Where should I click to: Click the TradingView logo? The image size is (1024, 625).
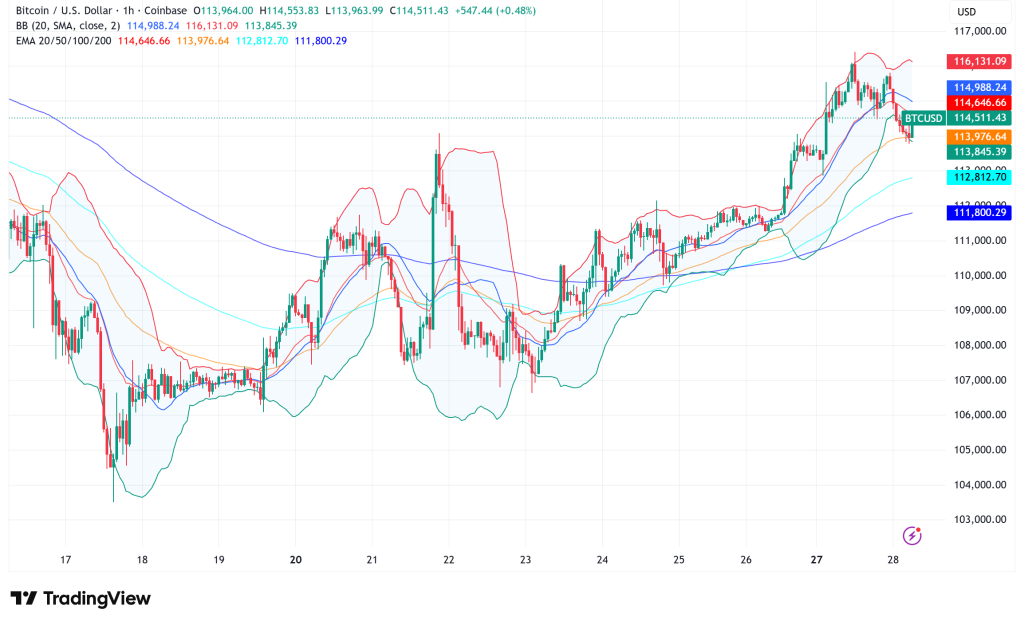click(x=80, y=598)
